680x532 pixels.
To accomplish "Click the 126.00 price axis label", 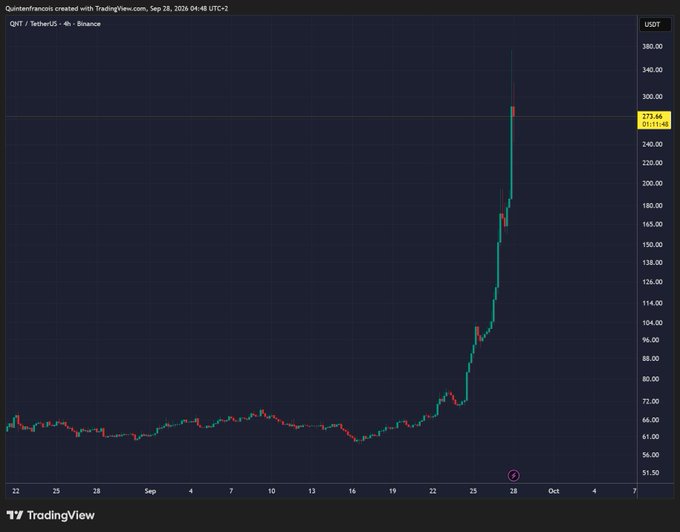I will pos(652,282).
